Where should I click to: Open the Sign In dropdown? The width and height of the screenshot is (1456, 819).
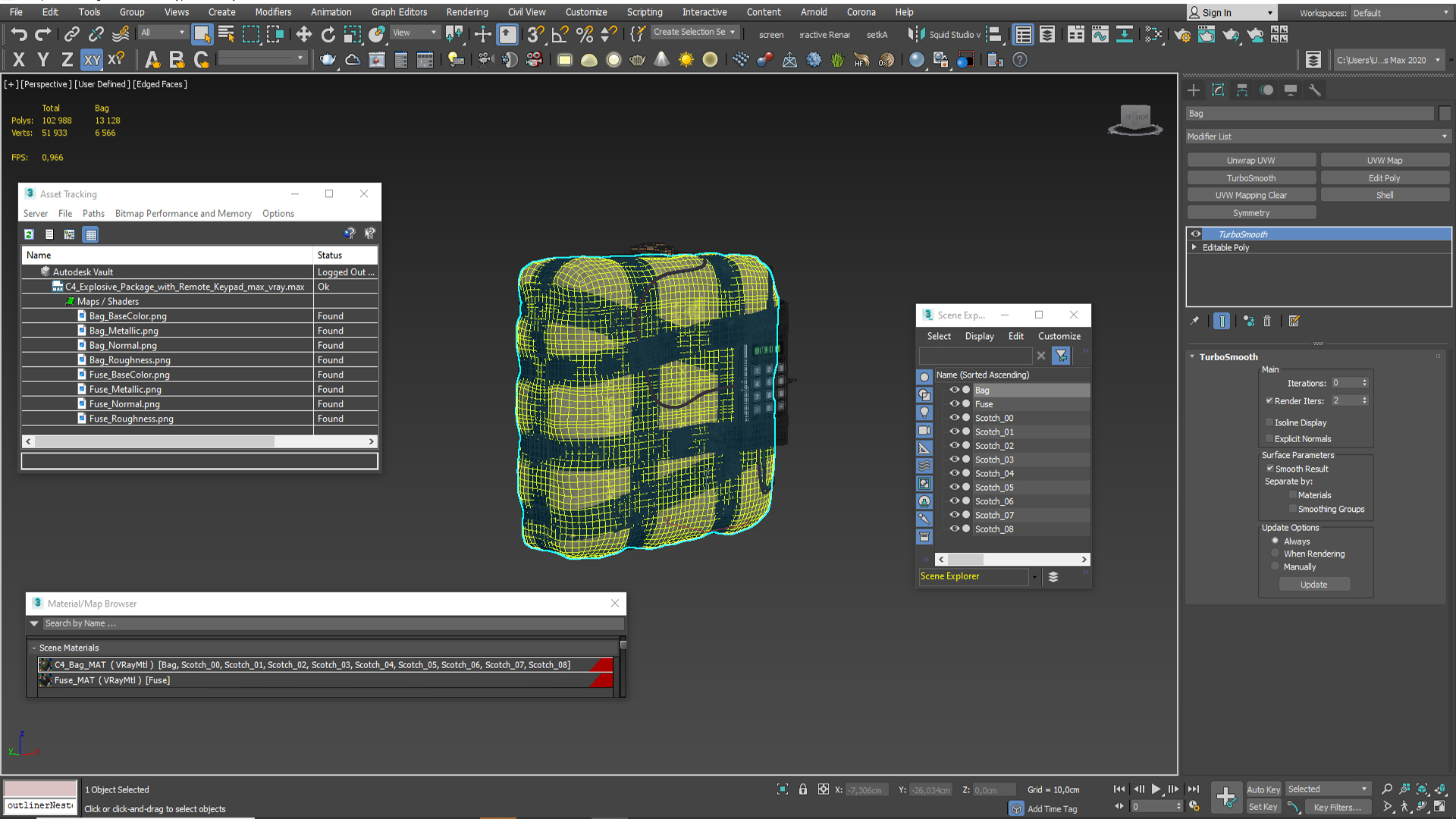[1232, 13]
